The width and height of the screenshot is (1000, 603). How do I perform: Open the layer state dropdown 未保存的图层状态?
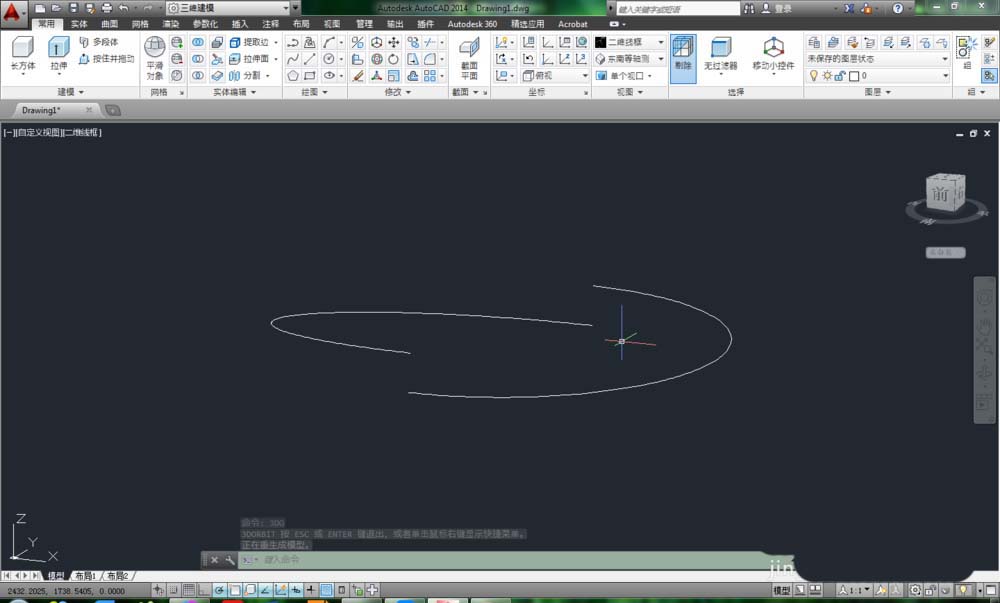tap(876, 59)
